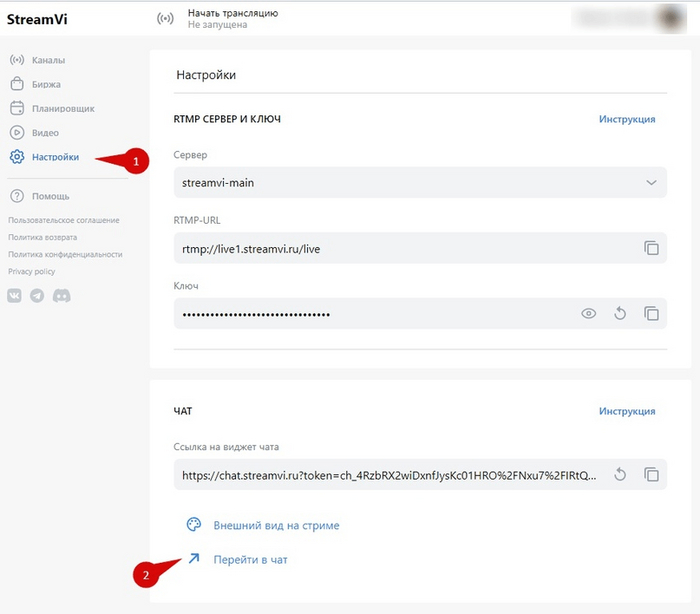Click the Помощь question mark icon

[17, 196]
